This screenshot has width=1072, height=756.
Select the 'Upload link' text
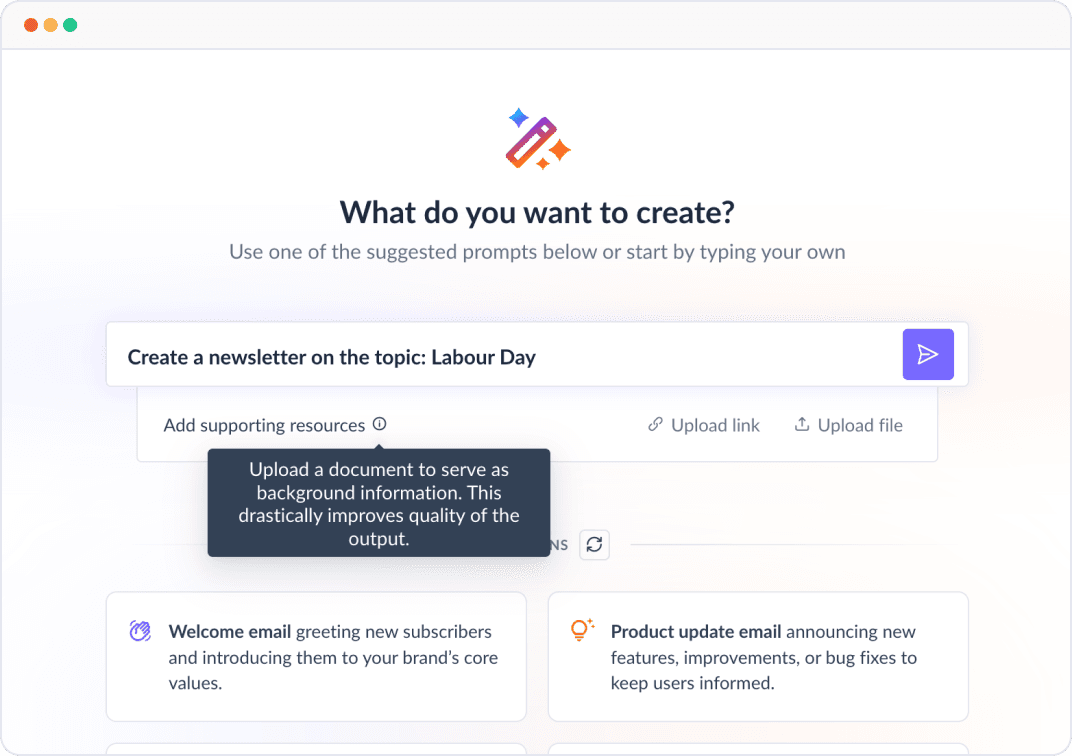715,425
